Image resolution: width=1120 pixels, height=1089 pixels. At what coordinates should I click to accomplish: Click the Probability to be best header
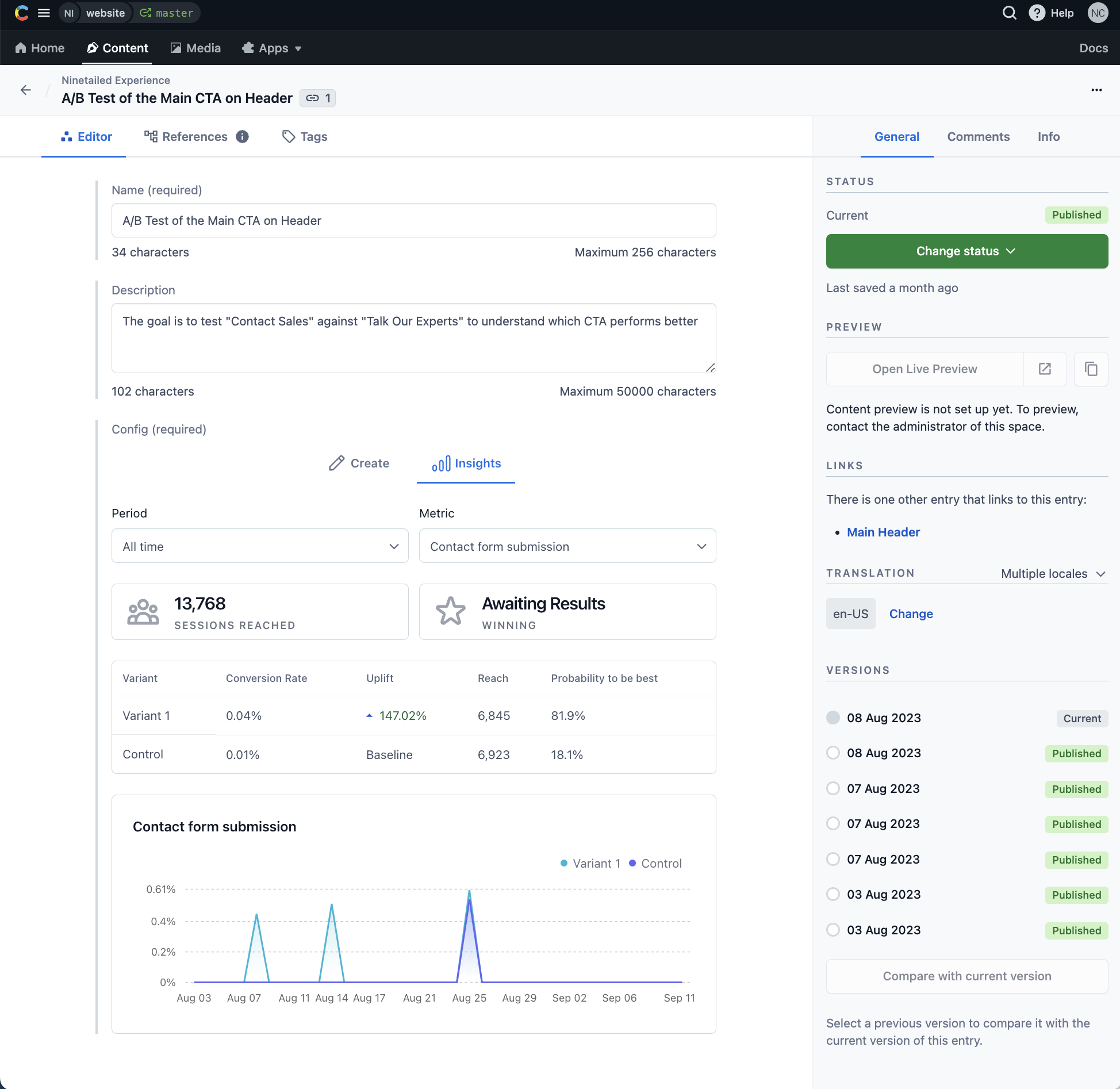click(604, 678)
